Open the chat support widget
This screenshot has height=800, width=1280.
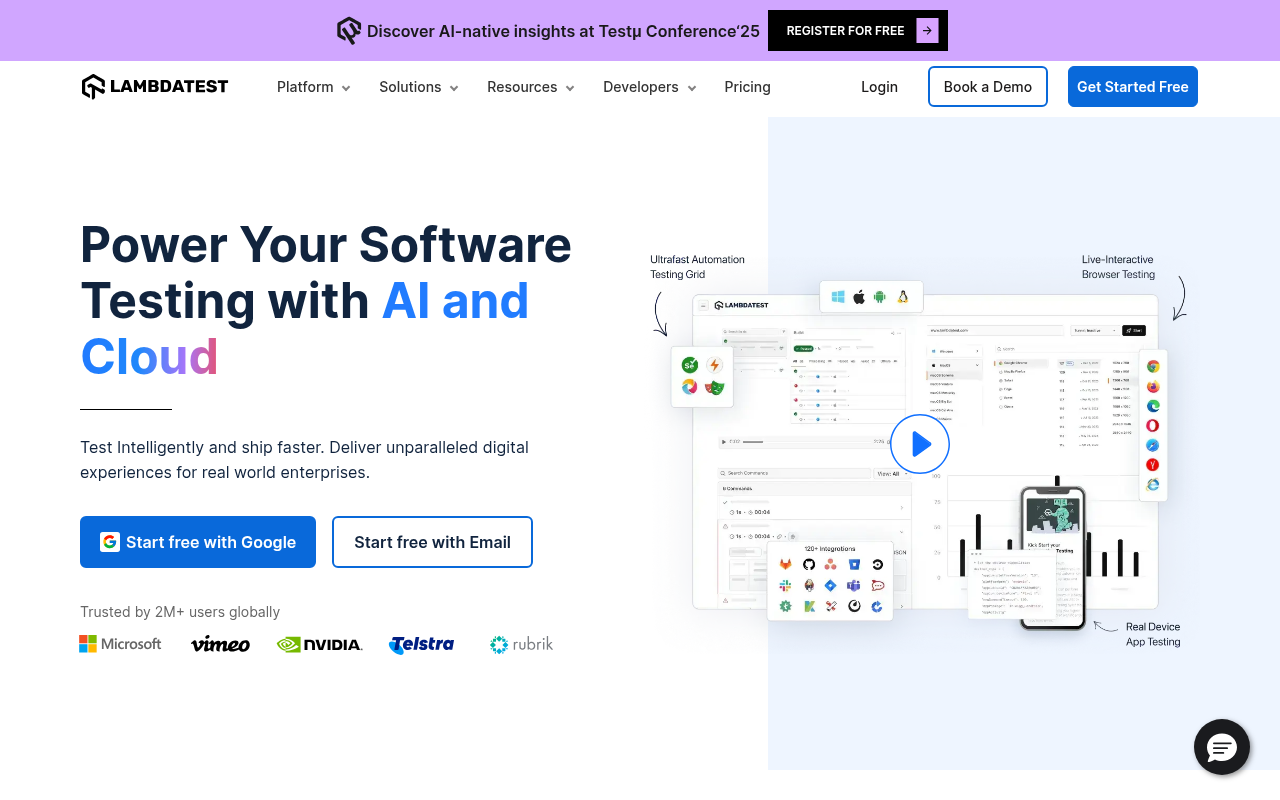[1221, 747]
